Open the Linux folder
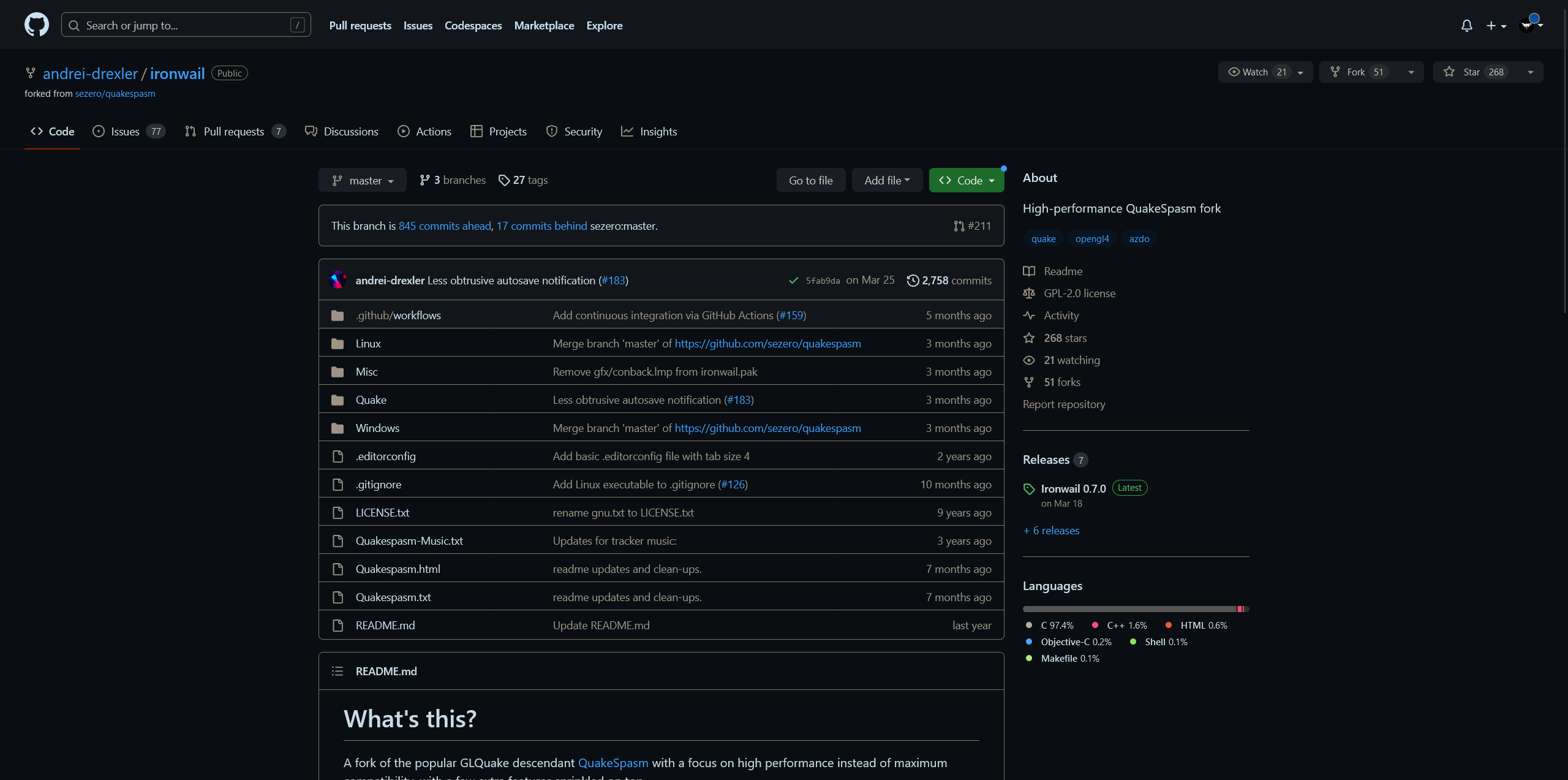1568x780 pixels. point(368,344)
